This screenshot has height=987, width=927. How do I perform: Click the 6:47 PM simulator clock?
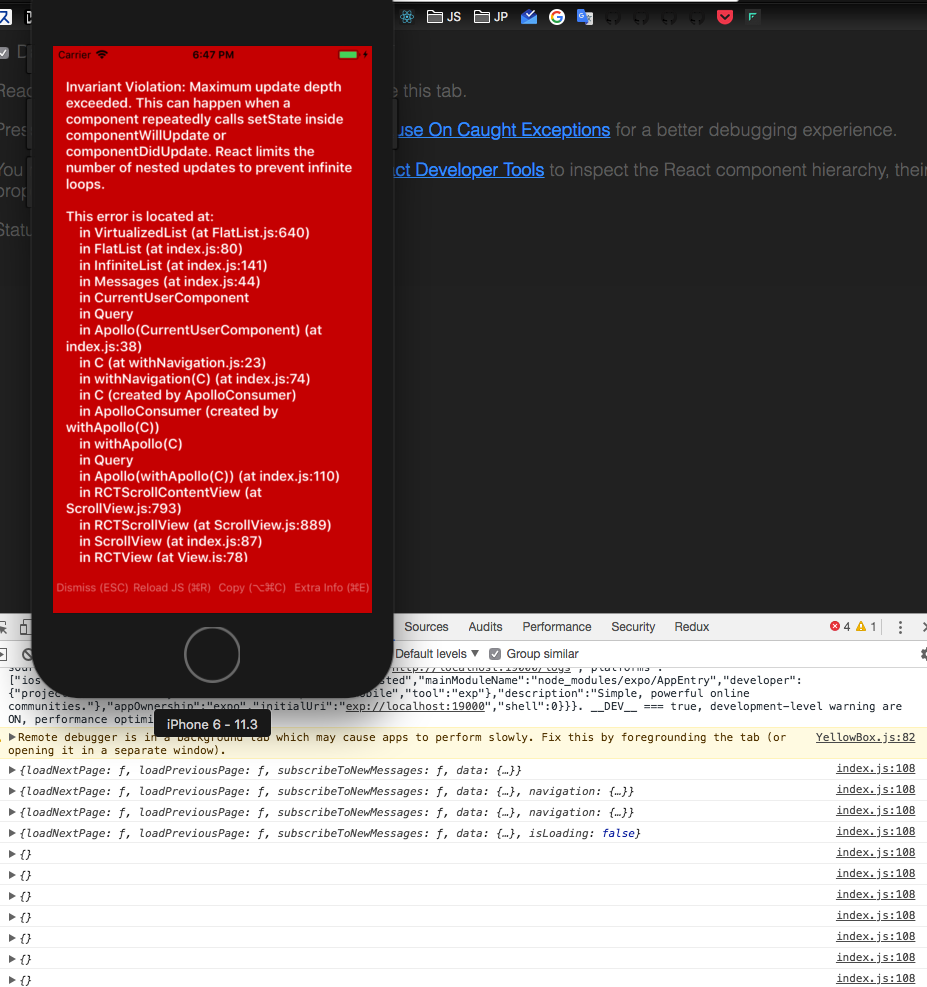[x=213, y=55]
